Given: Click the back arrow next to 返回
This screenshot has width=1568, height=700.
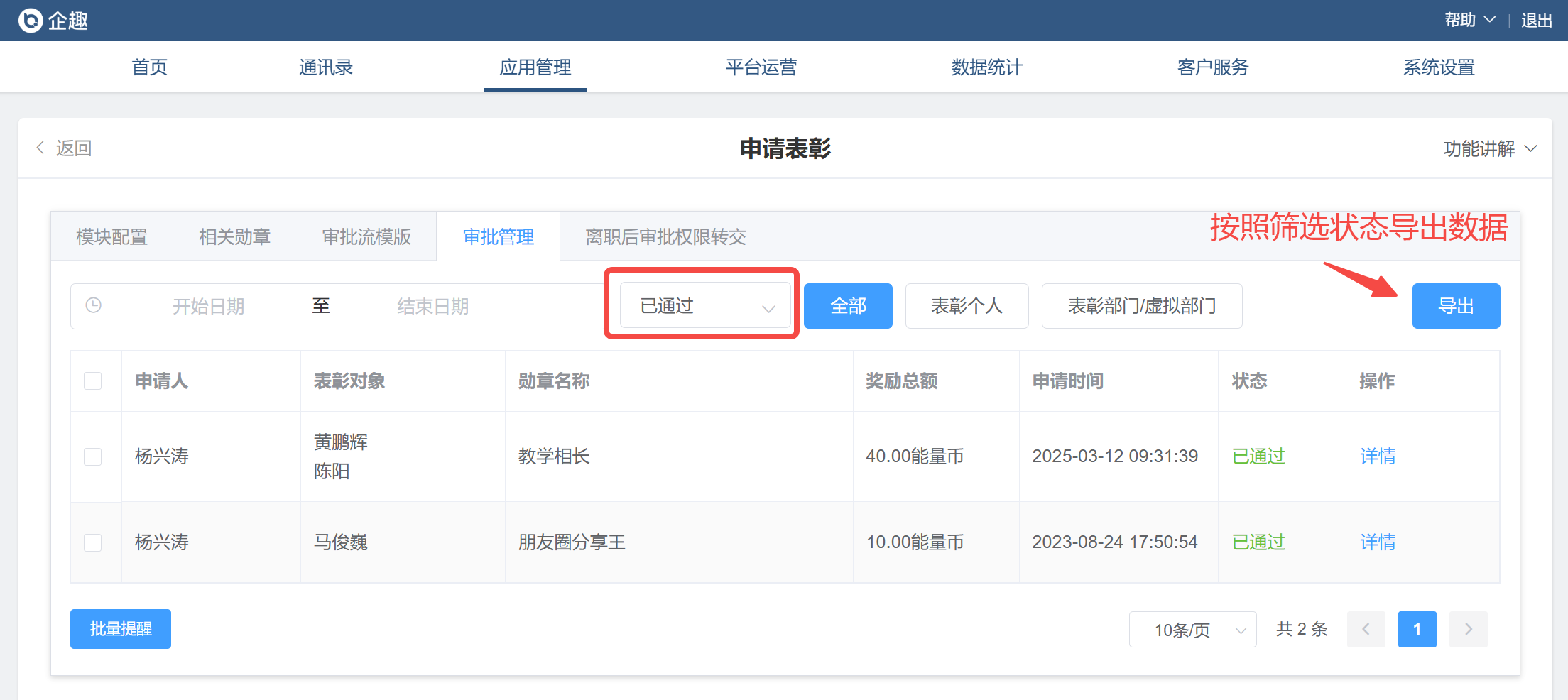Looking at the screenshot, I should pos(40,148).
